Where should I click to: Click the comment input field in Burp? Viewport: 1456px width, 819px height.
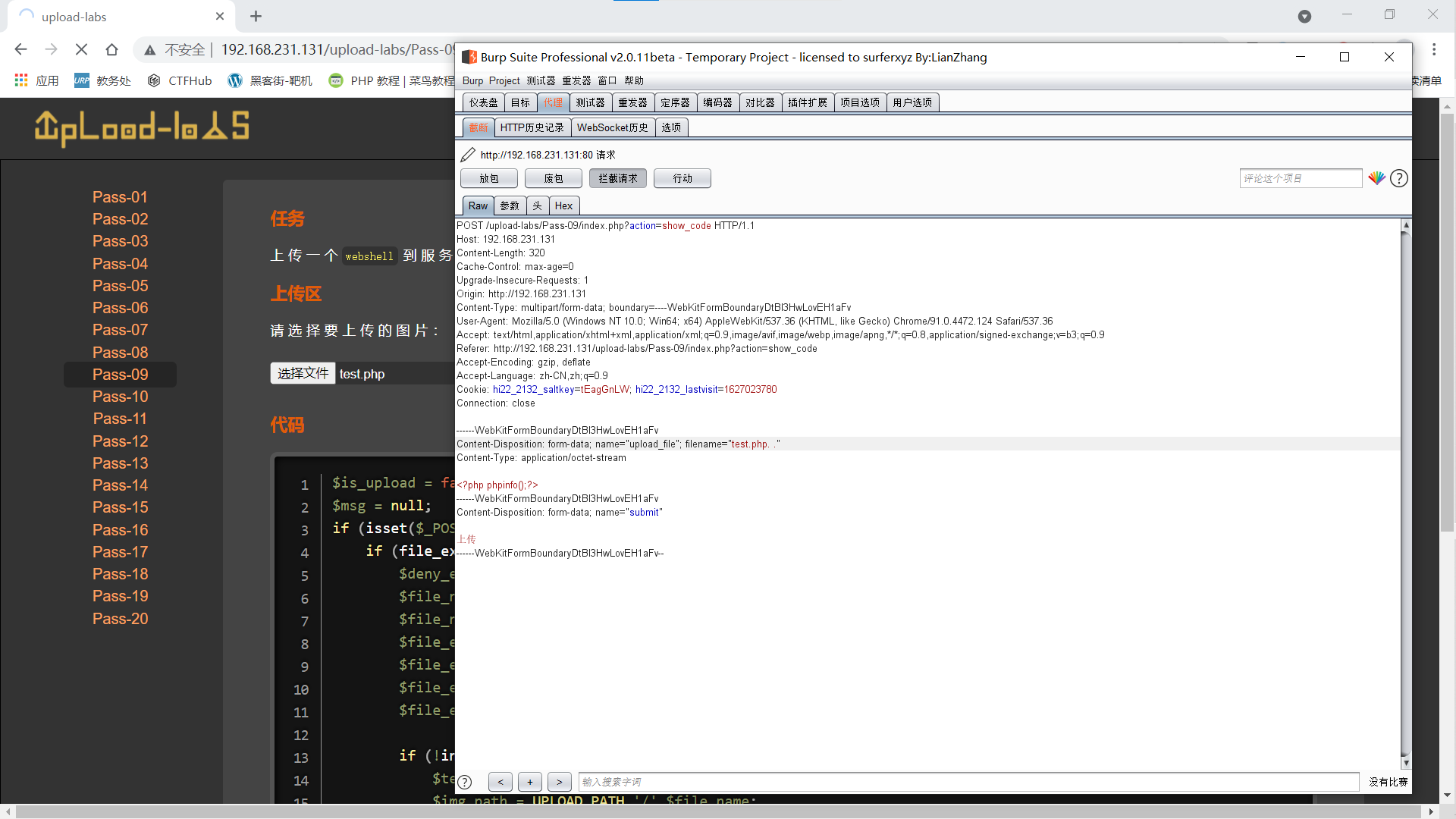1301,178
